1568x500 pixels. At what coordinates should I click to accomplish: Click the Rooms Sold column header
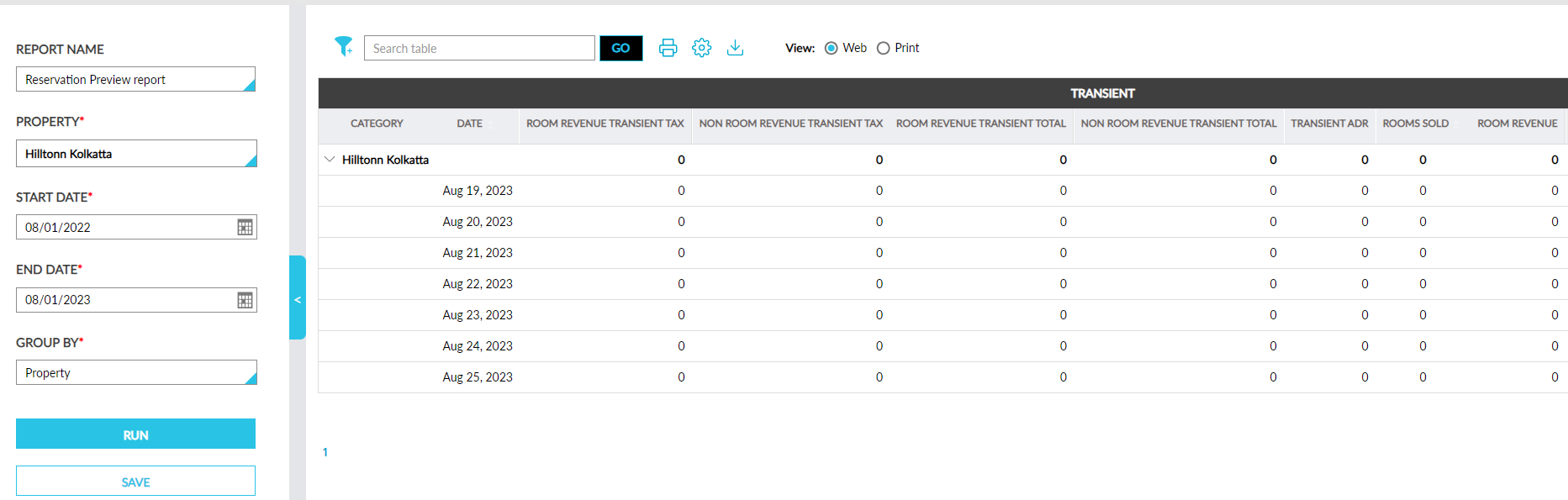point(1415,124)
